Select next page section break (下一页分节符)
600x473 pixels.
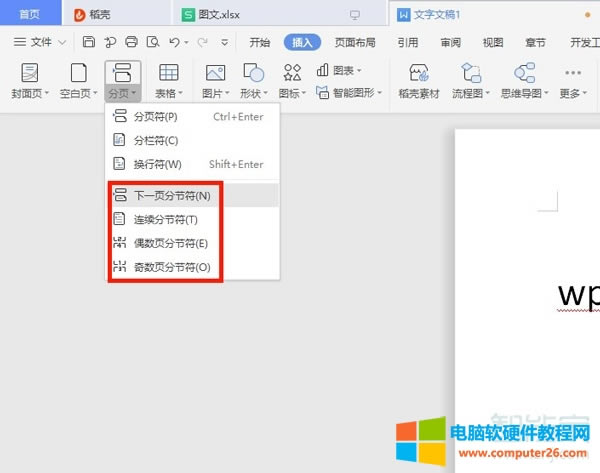click(172, 196)
